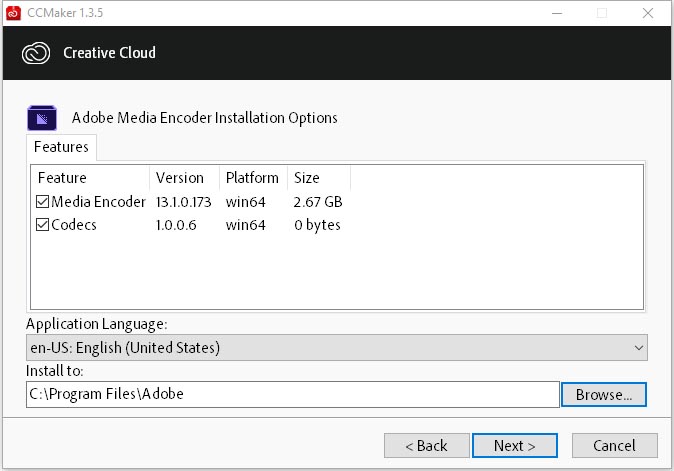Image resolution: width=674 pixels, height=471 pixels.
Task: Click the Adobe Media Encoder product icon
Action: pos(42,118)
